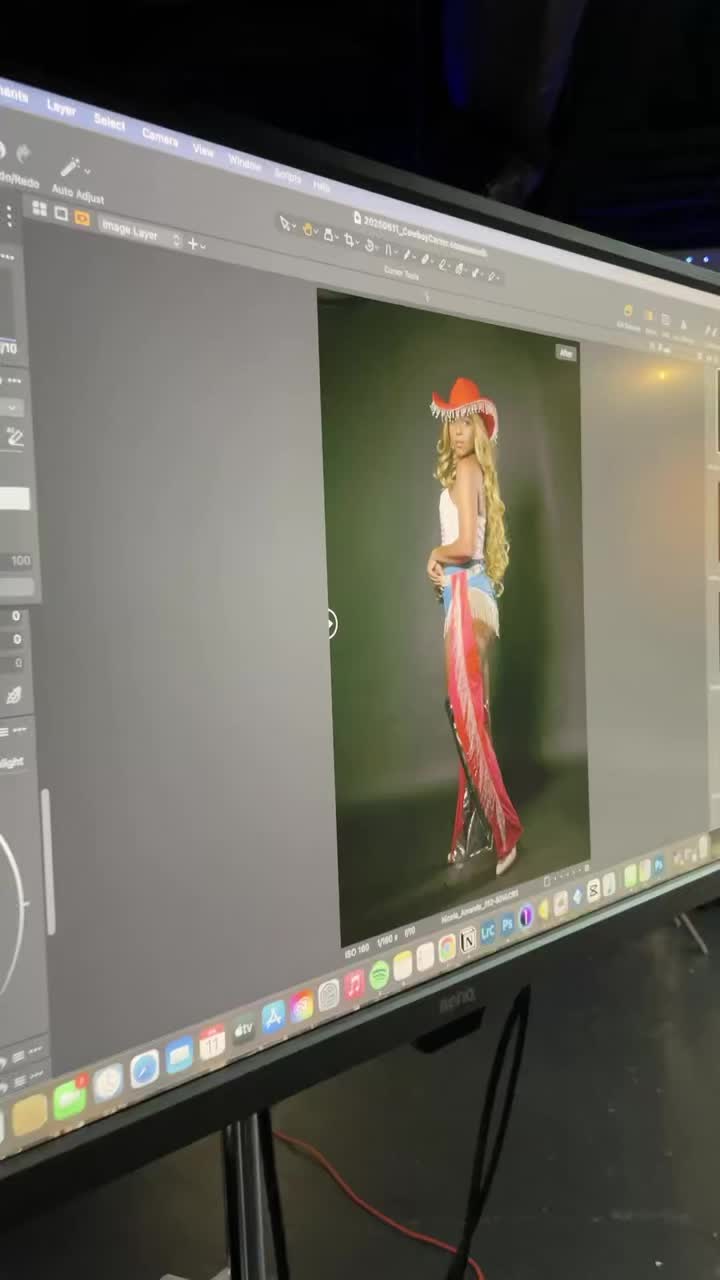Open the Window menu

245,162
